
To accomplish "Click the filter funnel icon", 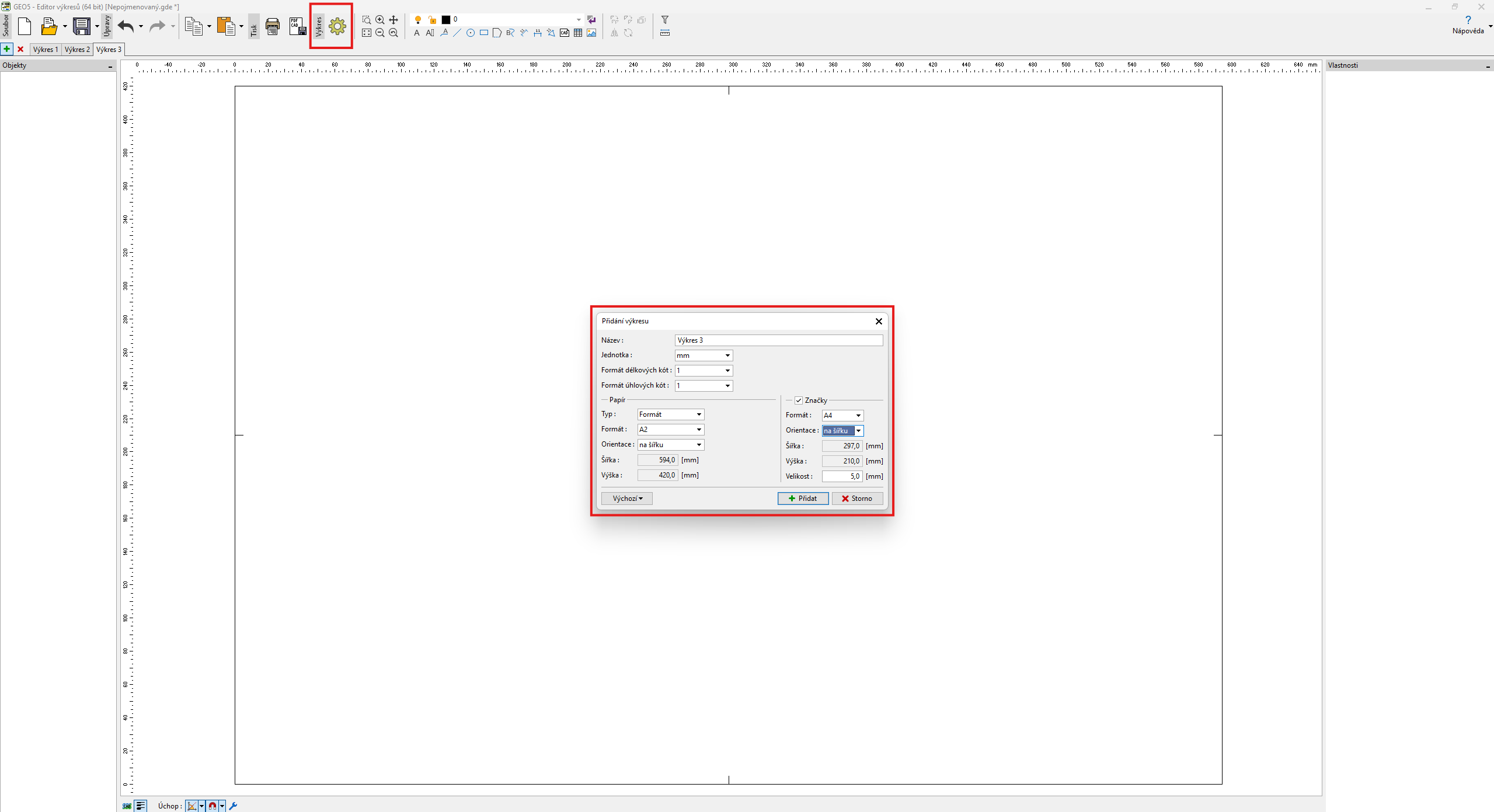I will click(x=664, y=20).
